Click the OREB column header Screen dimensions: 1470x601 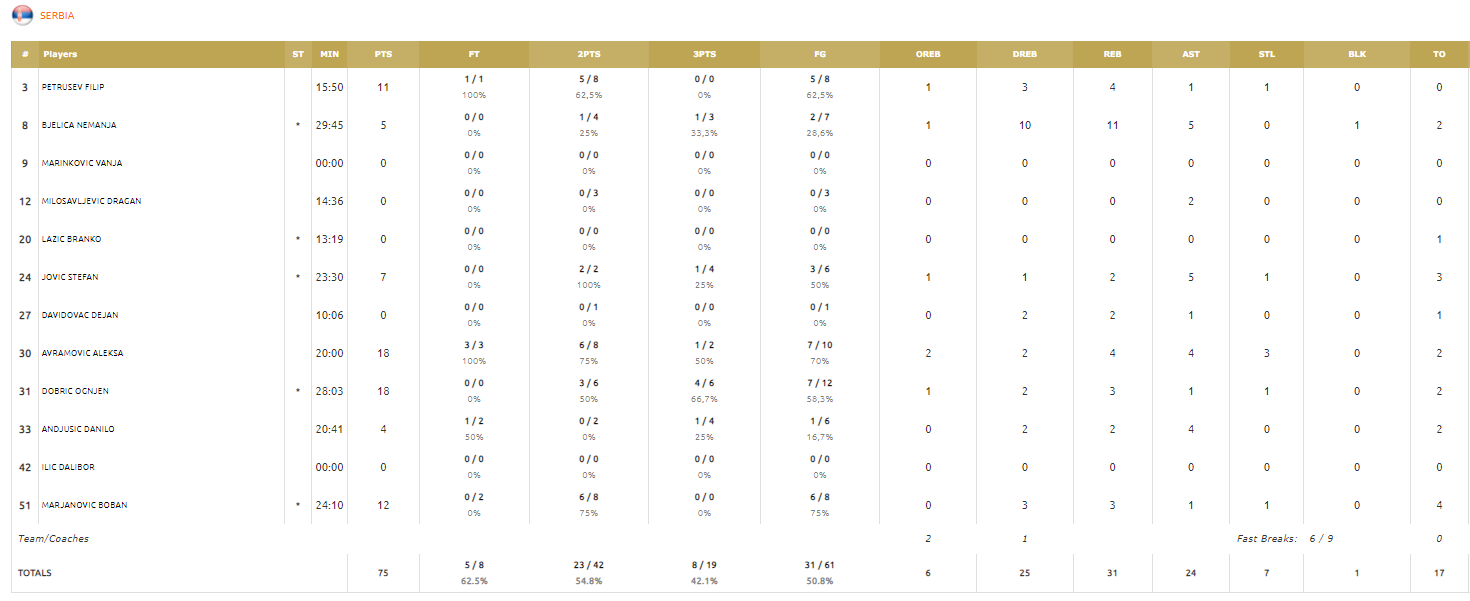click(x=928, y=54)
